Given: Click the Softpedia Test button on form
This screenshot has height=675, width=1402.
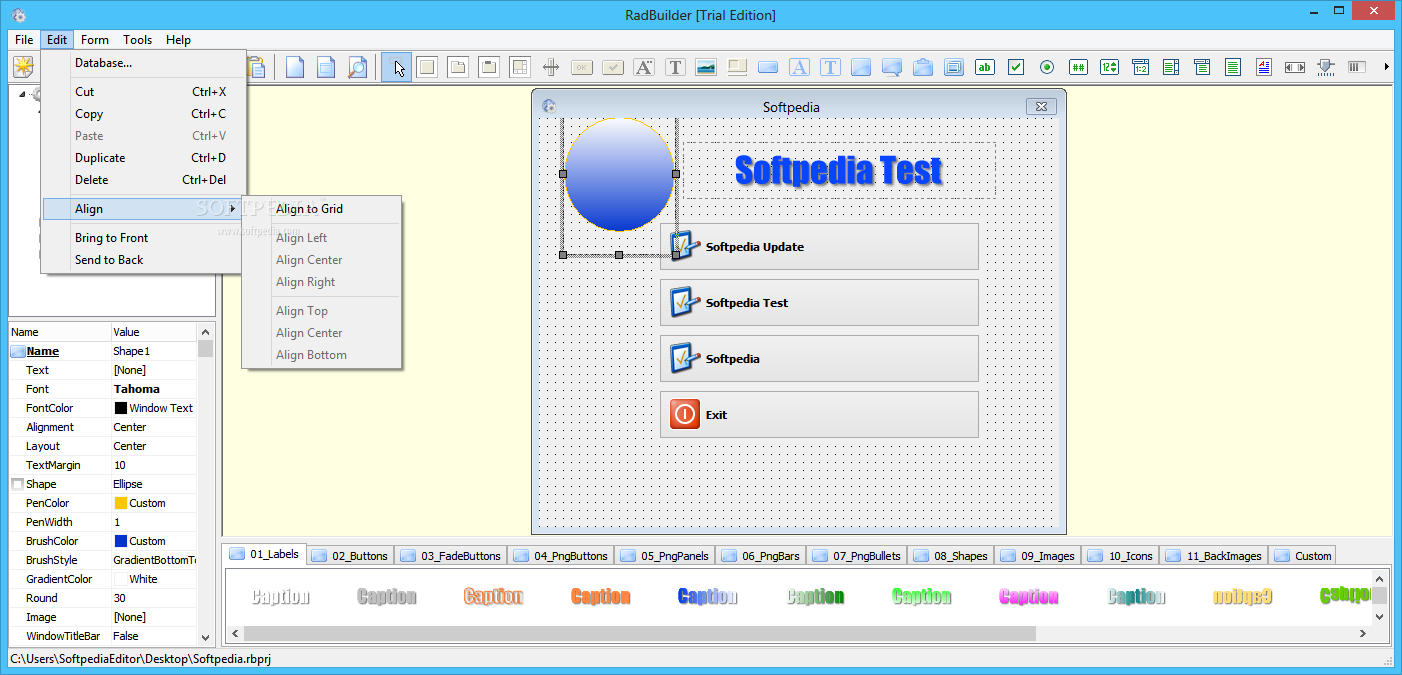Looking at the screenshot, I should coord(819,303).
